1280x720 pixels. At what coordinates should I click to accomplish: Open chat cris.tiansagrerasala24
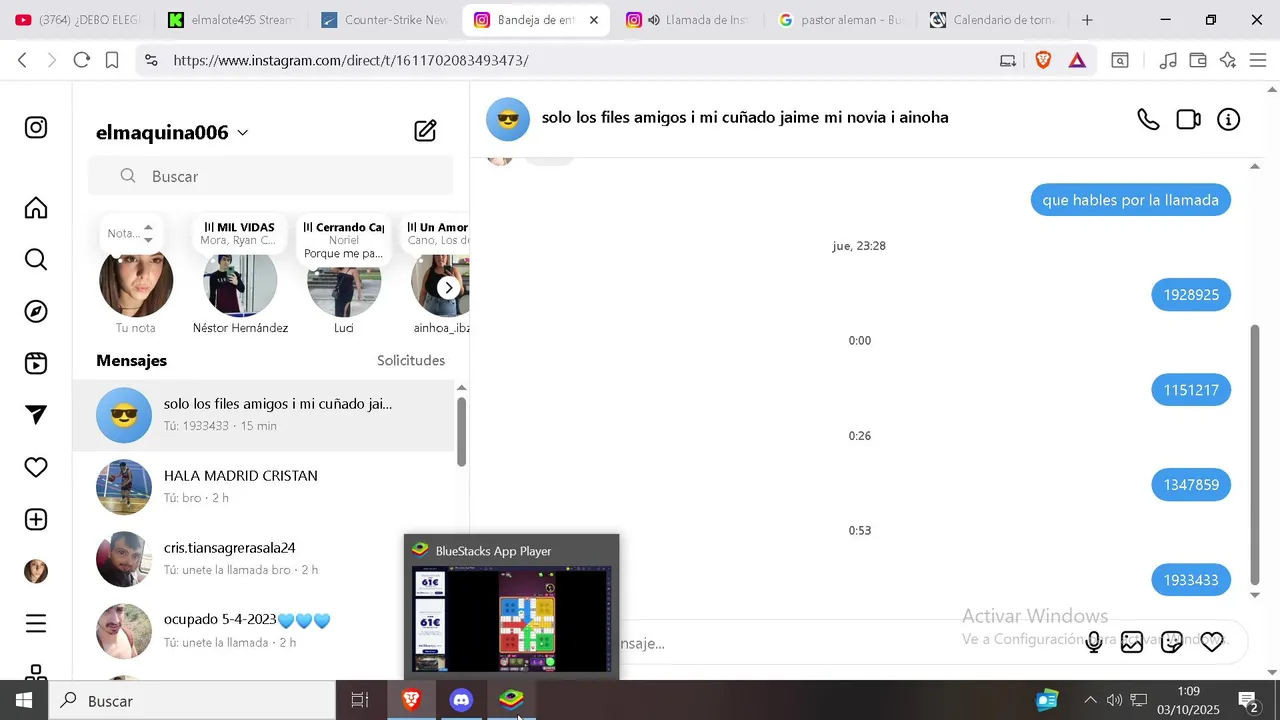coord(265,559)
